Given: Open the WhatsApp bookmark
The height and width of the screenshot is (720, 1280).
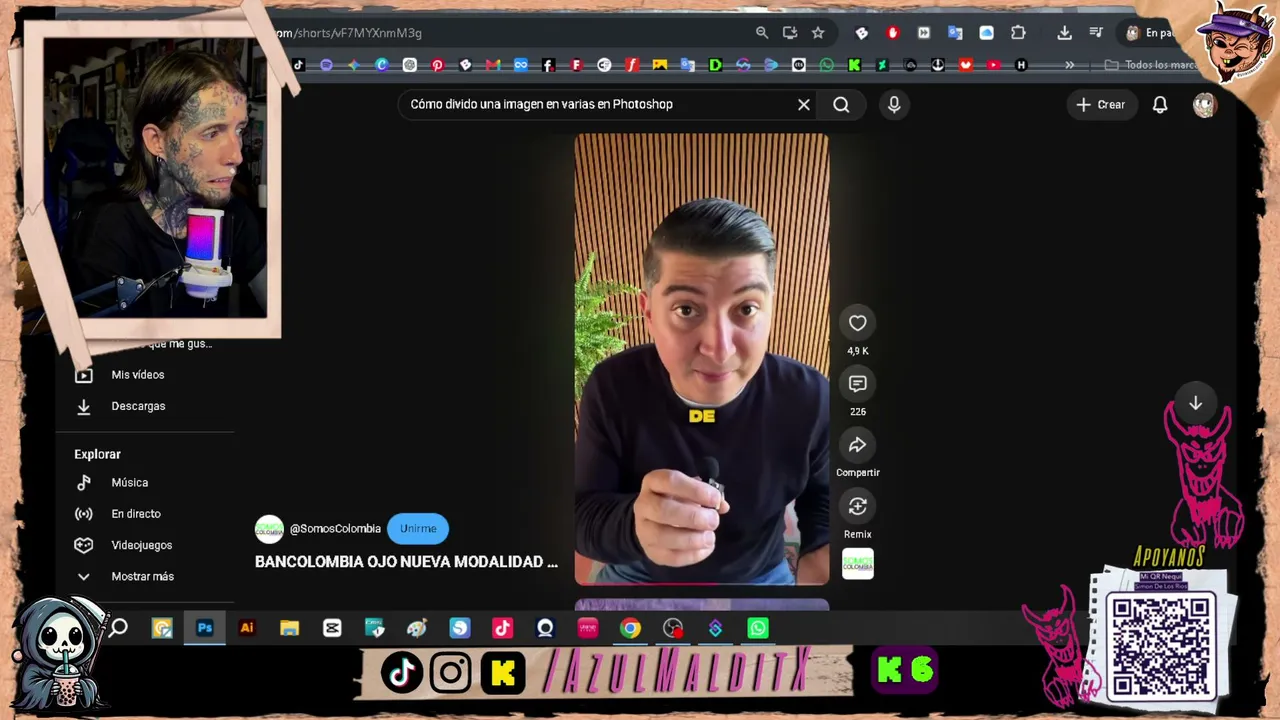Looking at the screenshot, I should [826, 65].
